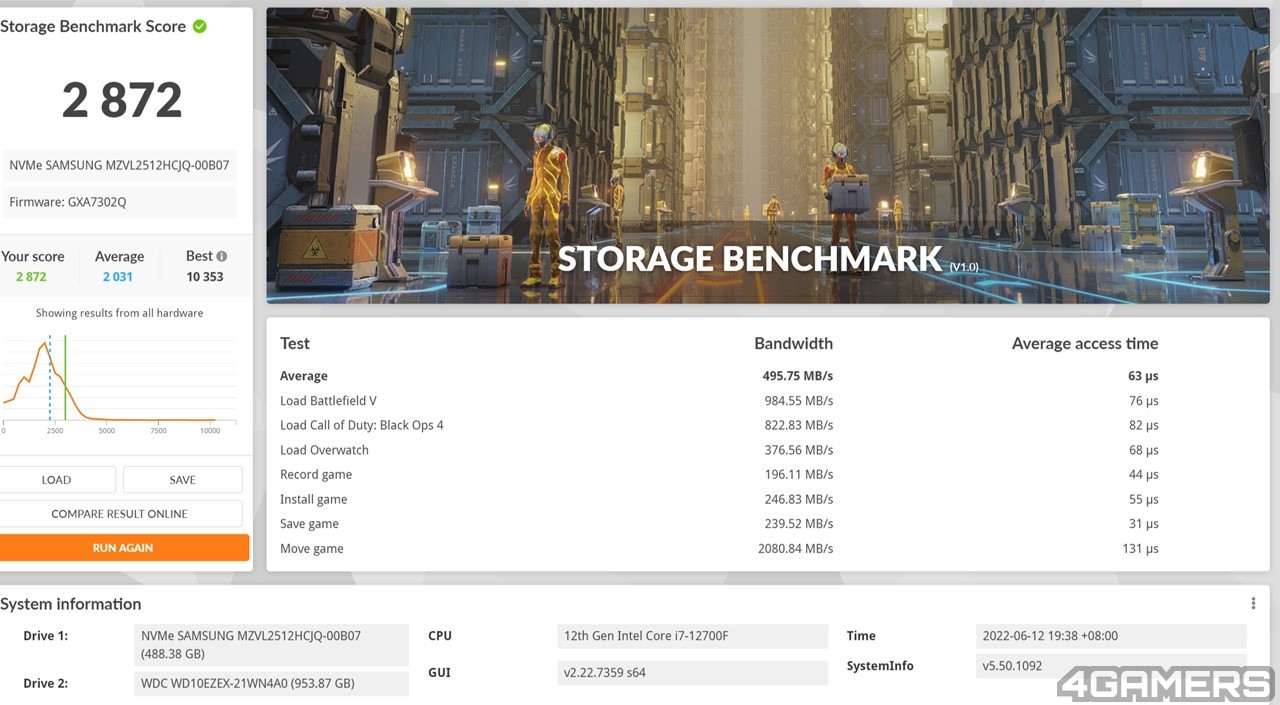Click the 376.56 MB/s bandwidth value

pos(799,450)
